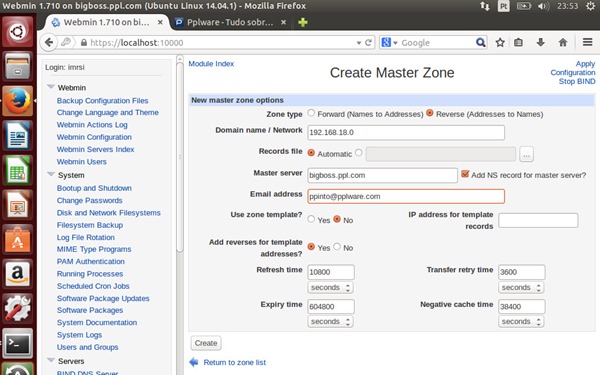Select Yes for Use zone template
This screenshot has height=375, width=600.
(x=311, y=219)
